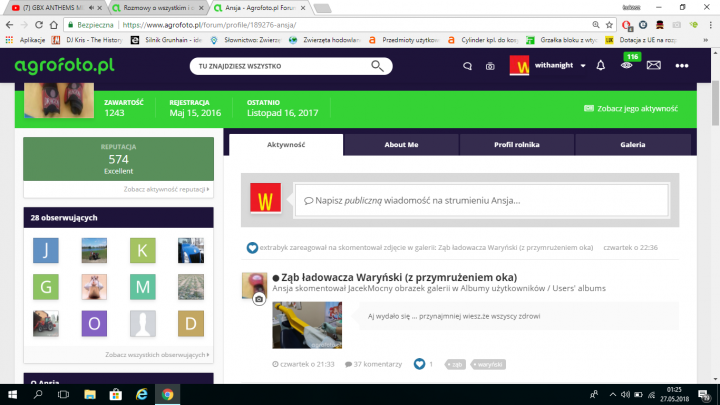Switch to the About Me tab
The width and height of the screenshot is (720, 405).
click(401, 144)
